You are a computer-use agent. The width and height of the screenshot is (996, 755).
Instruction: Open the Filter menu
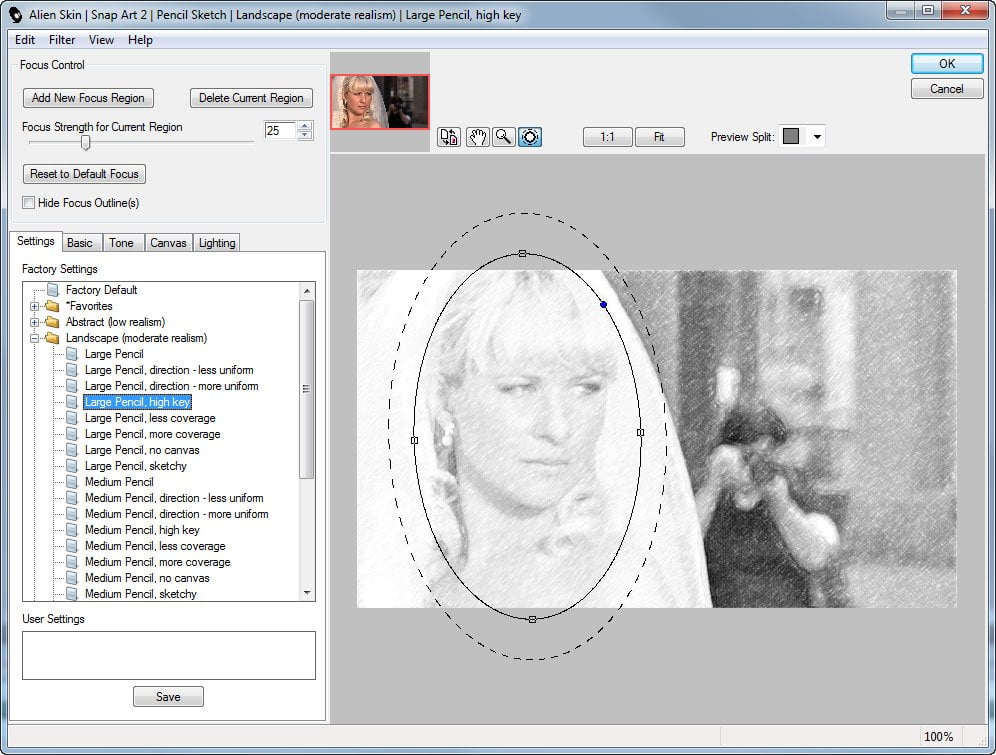coord(62,40)
